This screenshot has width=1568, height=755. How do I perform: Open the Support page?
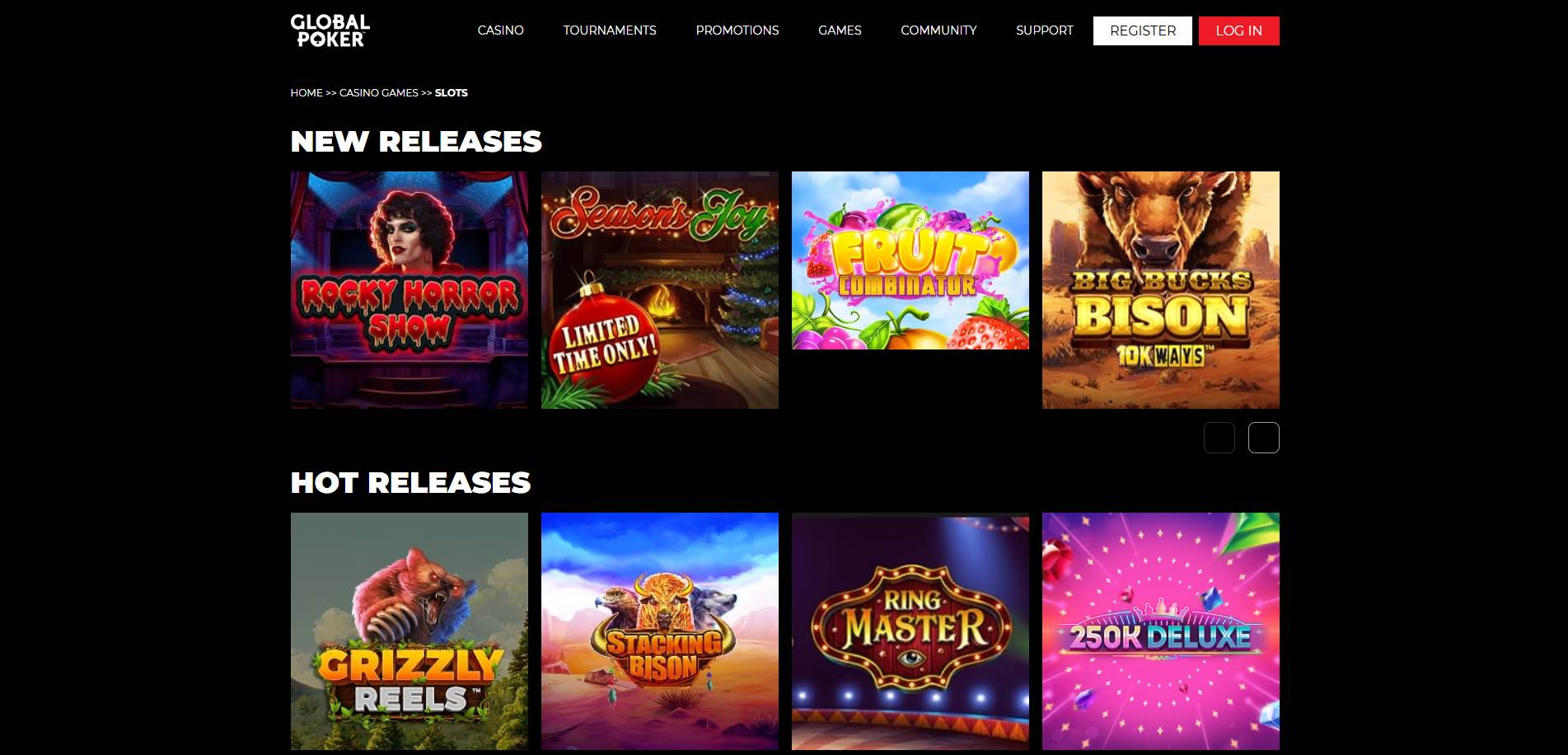(1045, 30)
